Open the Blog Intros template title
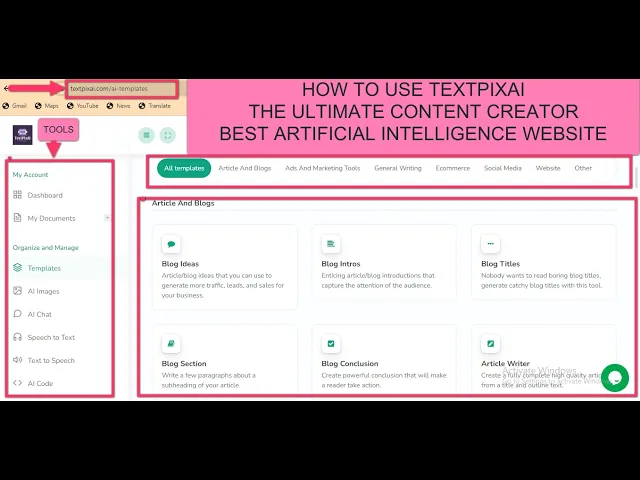The image size is (640, 480). (x=341, y=264)
